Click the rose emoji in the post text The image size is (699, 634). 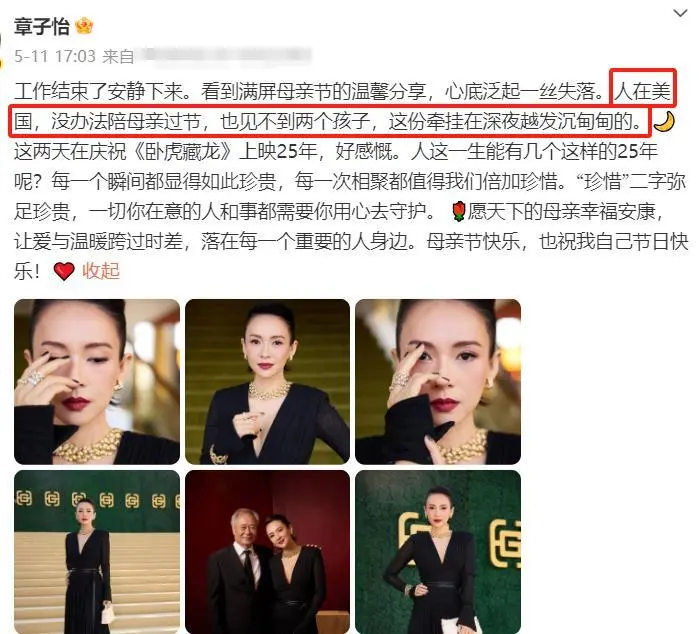pos(459,211)
